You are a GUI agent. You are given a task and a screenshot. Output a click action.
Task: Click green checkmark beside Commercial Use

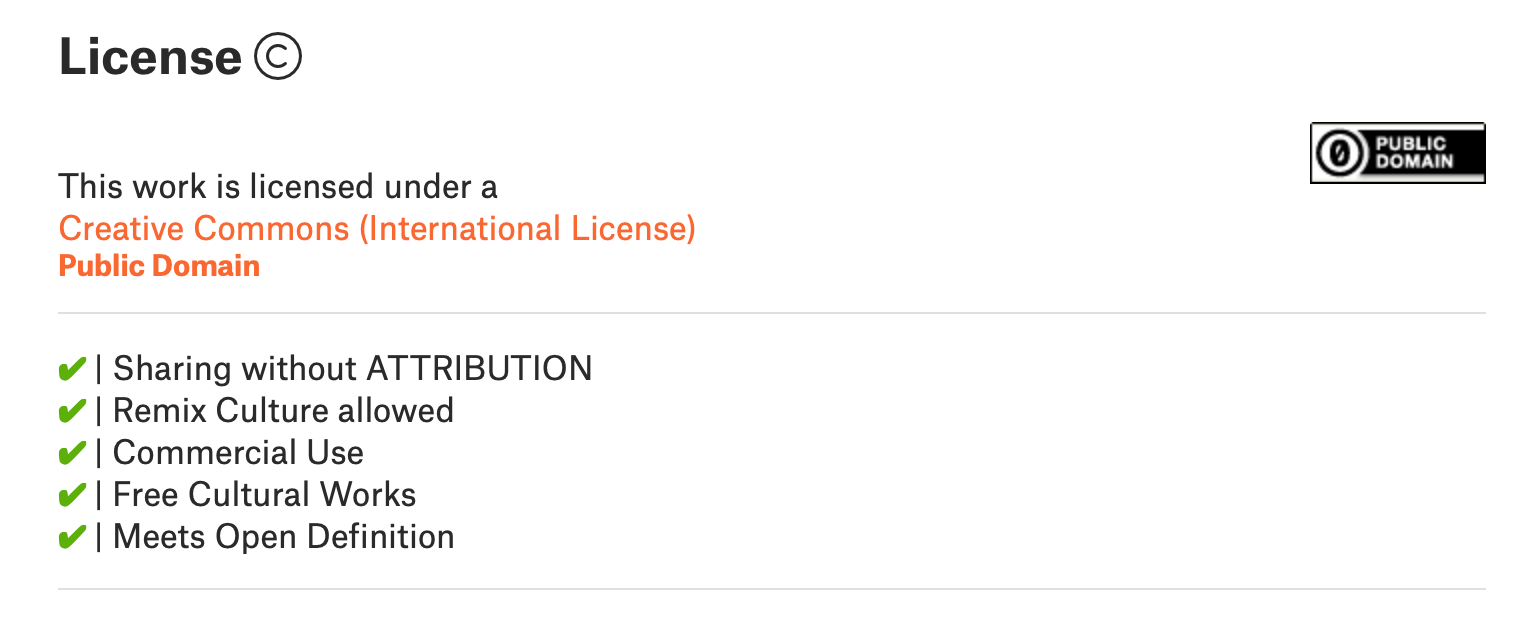click(71, 454)
